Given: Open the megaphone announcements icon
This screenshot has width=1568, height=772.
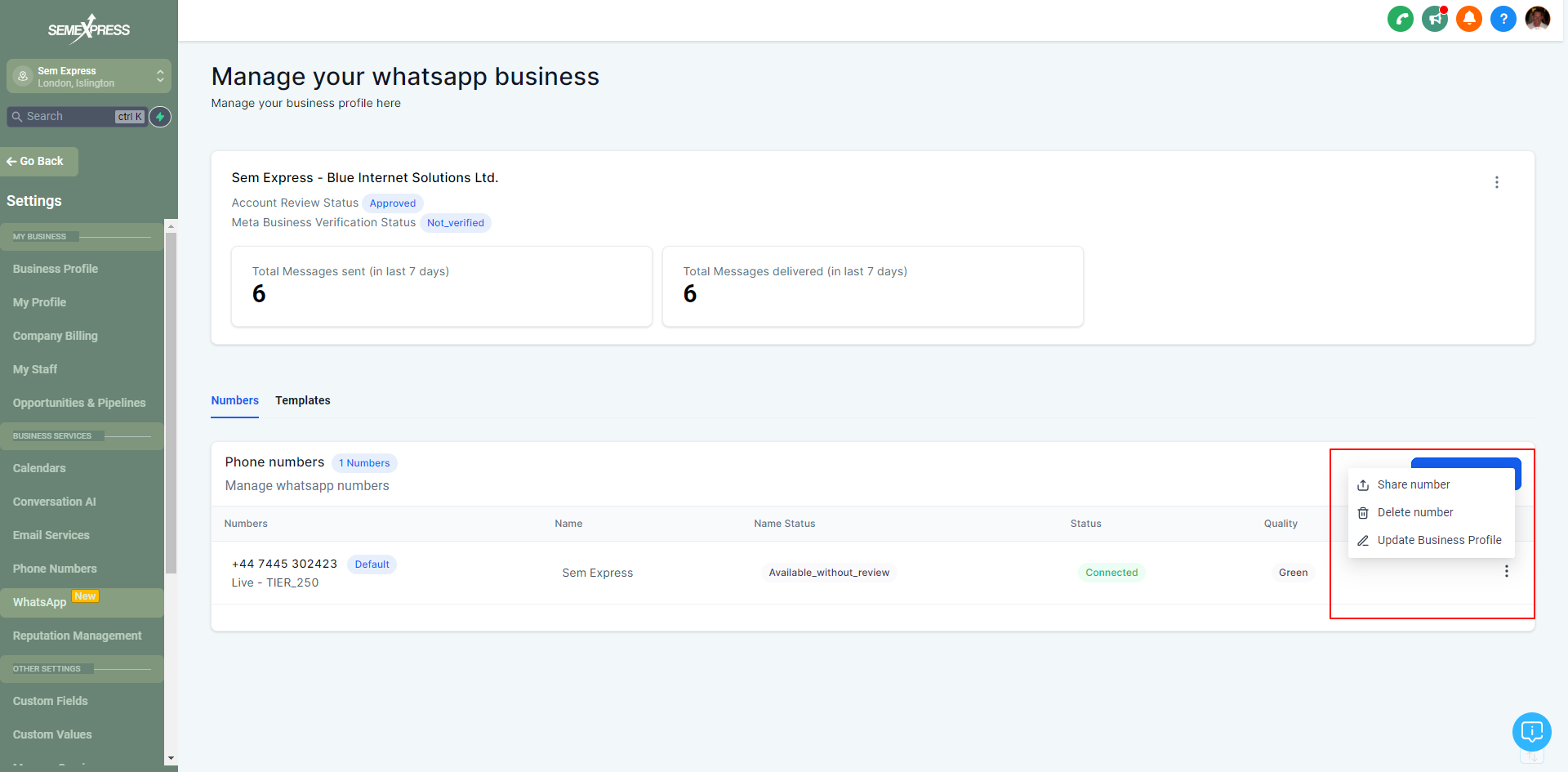Looking at the screenshot, I should click(x=1435, y=19).
